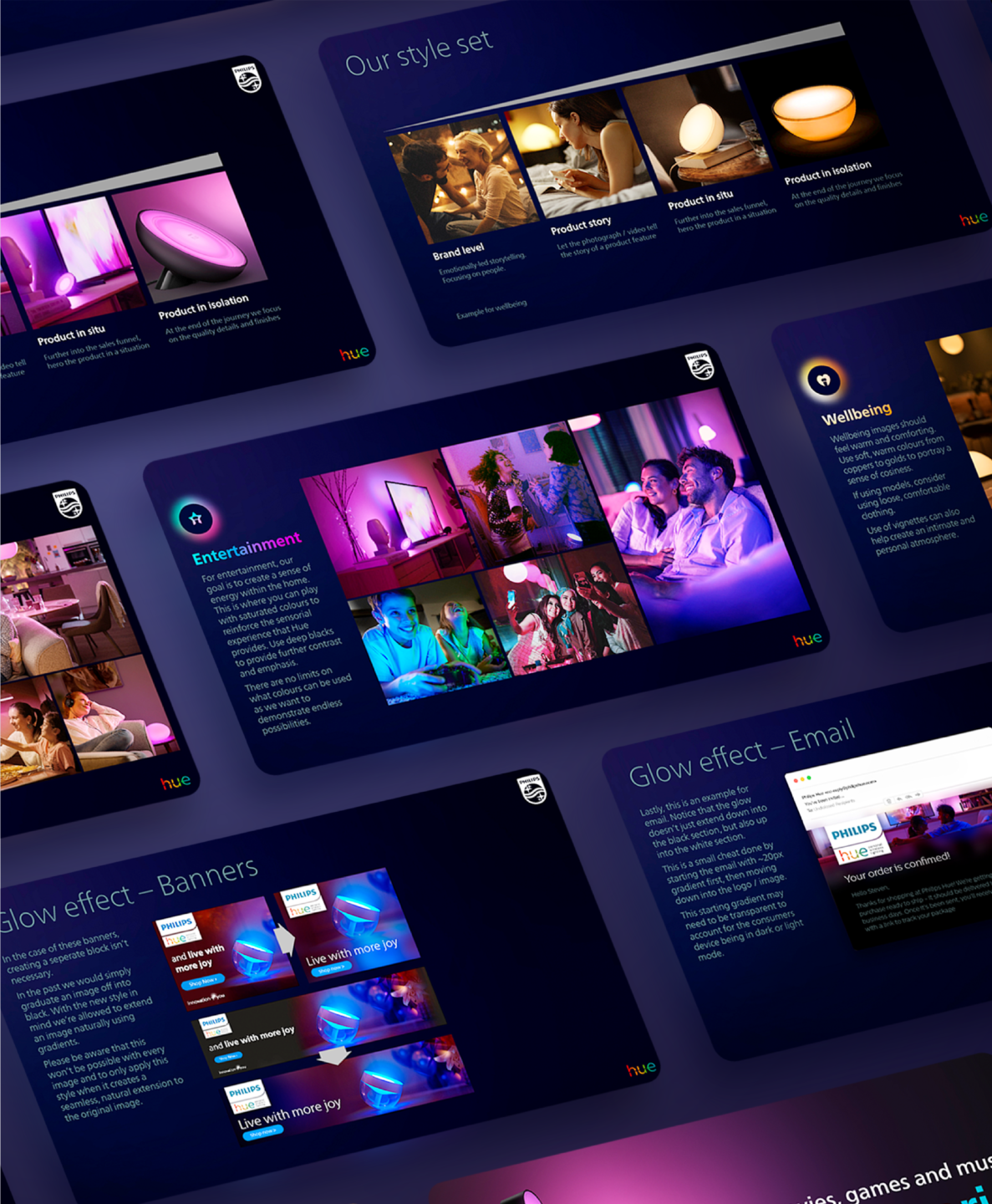Image resolution: width=992 pixels, height=1204 pixels.
Task: Click hue logo on Glow effect – Banners slide
Action: [641, 1069]
